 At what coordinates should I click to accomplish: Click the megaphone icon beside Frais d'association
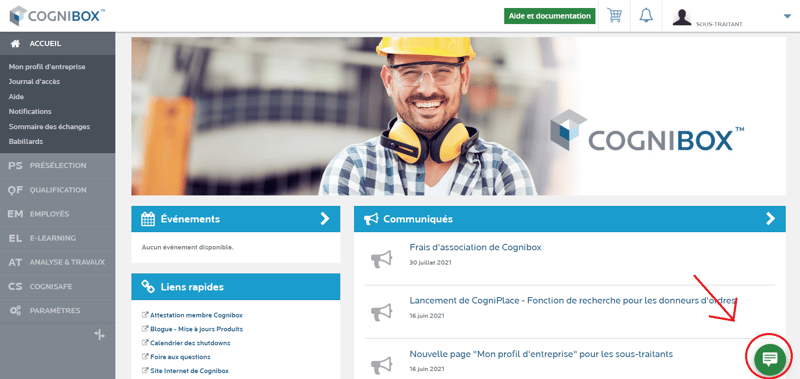[x=381, y=259]
